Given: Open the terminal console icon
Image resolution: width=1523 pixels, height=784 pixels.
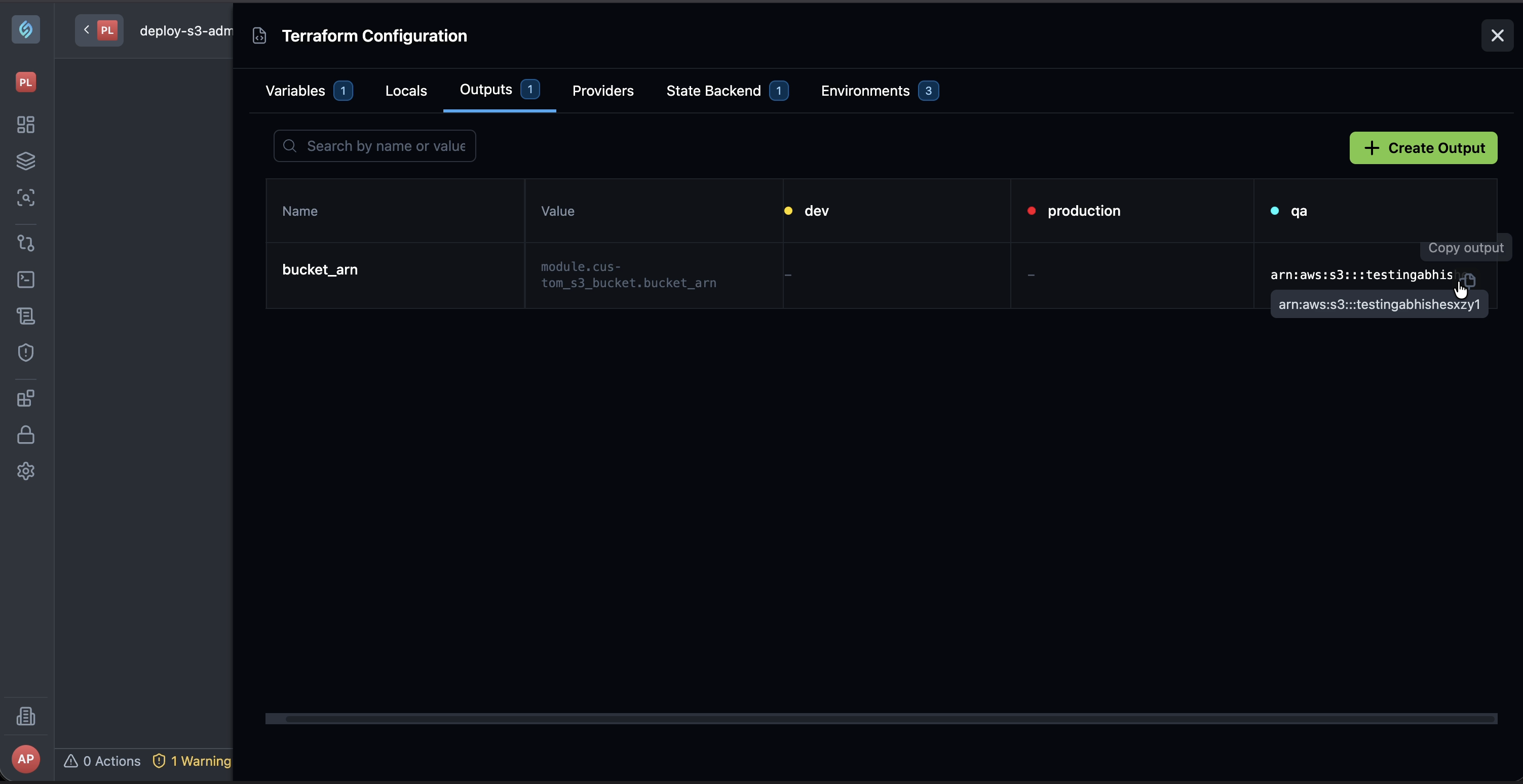Looking at the screenshot, I should pyautogui.click(x=25, y=280).
